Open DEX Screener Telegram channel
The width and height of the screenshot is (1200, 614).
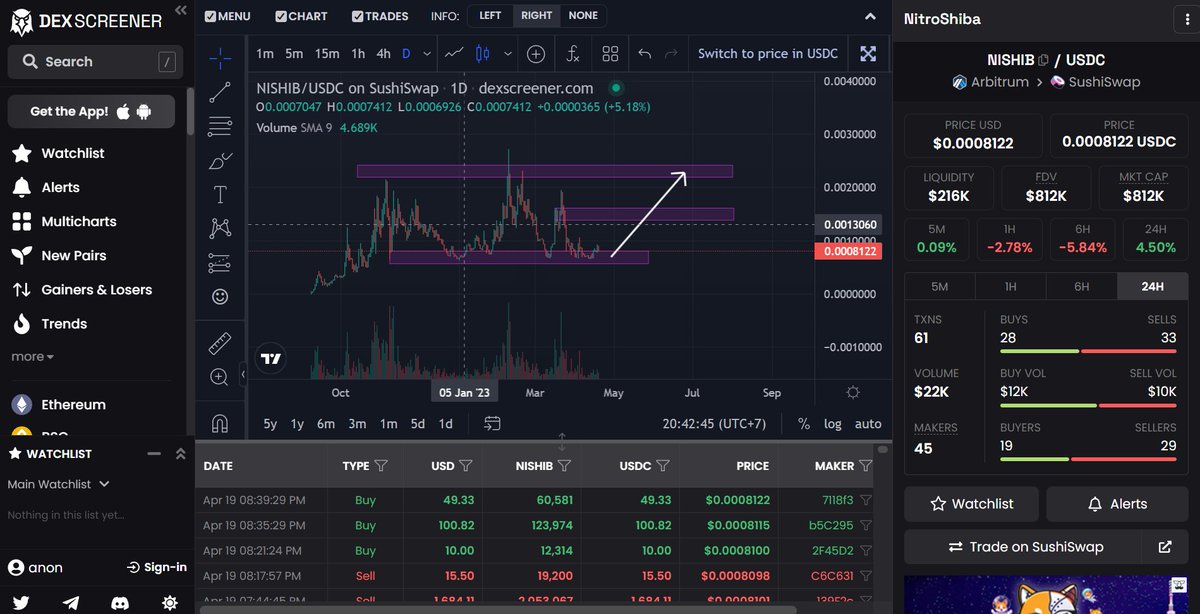71,603
